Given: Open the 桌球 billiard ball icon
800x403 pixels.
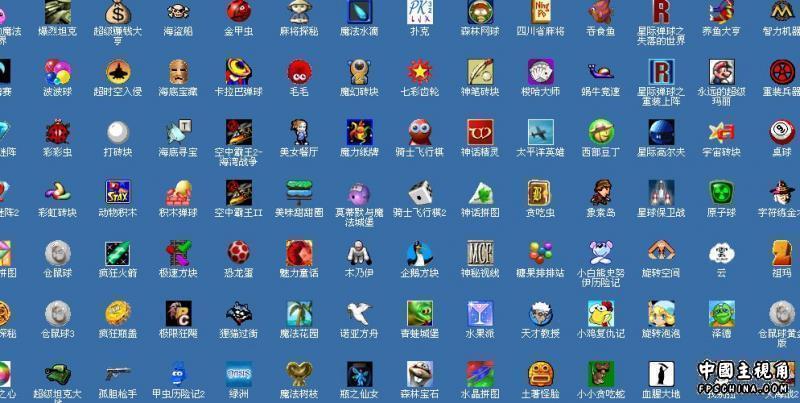Looking at the screenshot, I should point(782,132).
